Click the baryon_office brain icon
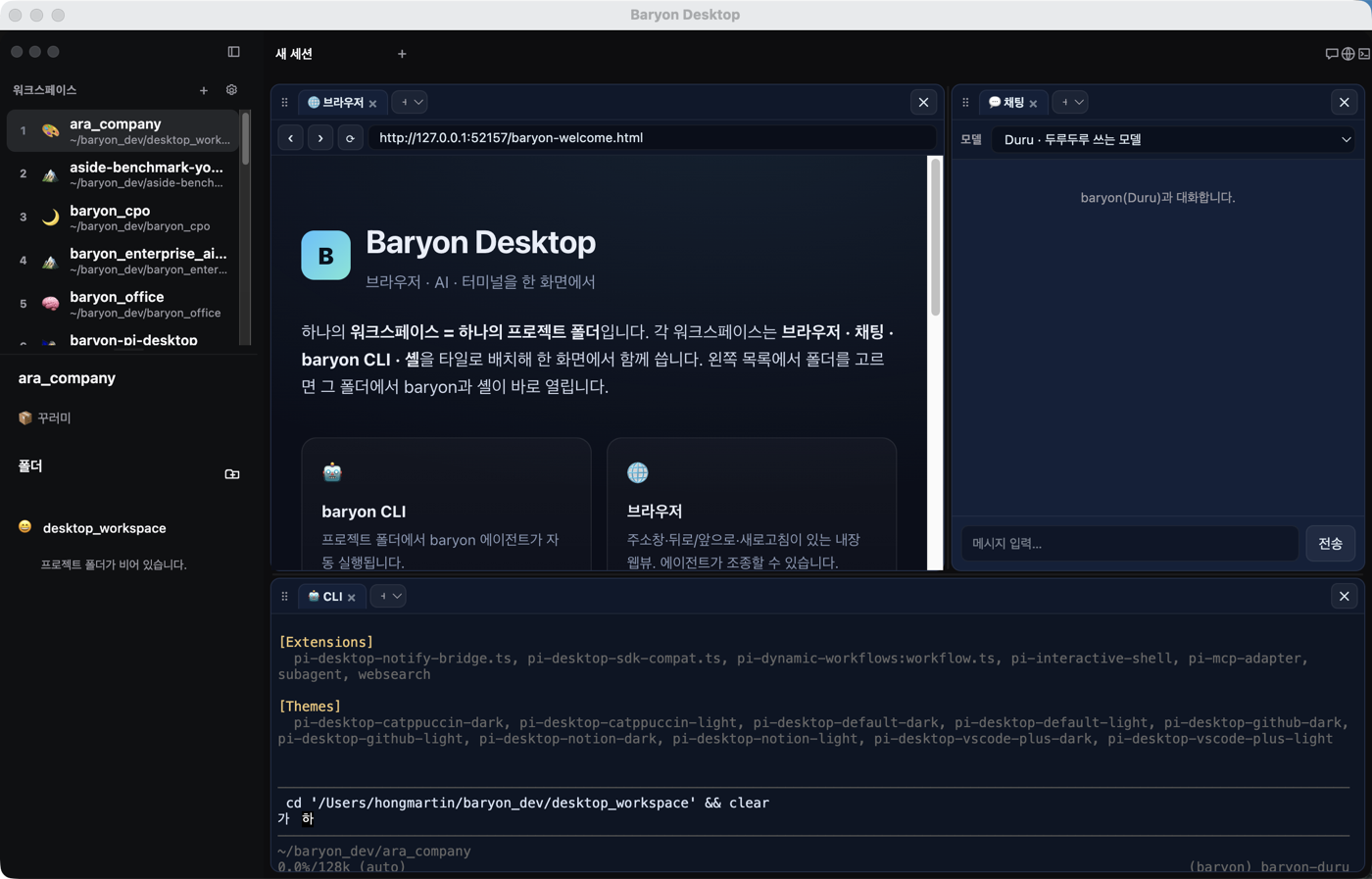Screen dimensions: 1372x879 50,304
